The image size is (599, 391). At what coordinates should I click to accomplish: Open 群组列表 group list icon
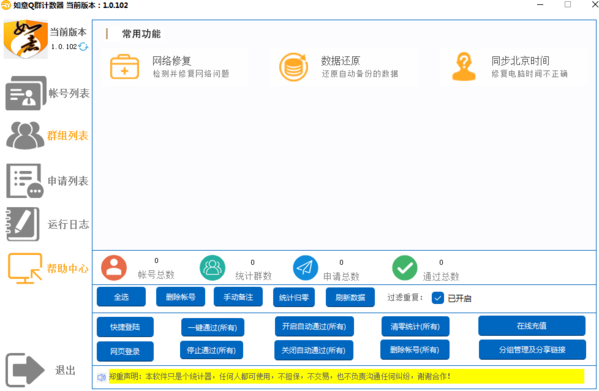coord(25,135)
